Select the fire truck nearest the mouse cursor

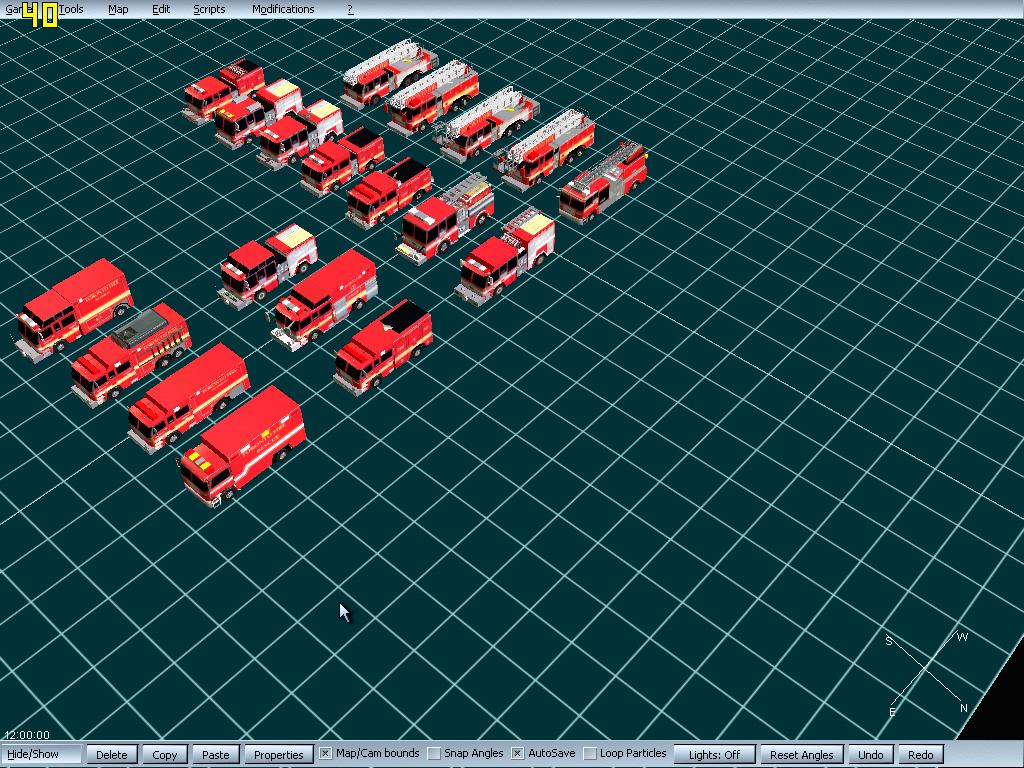(x=242, y=445)
